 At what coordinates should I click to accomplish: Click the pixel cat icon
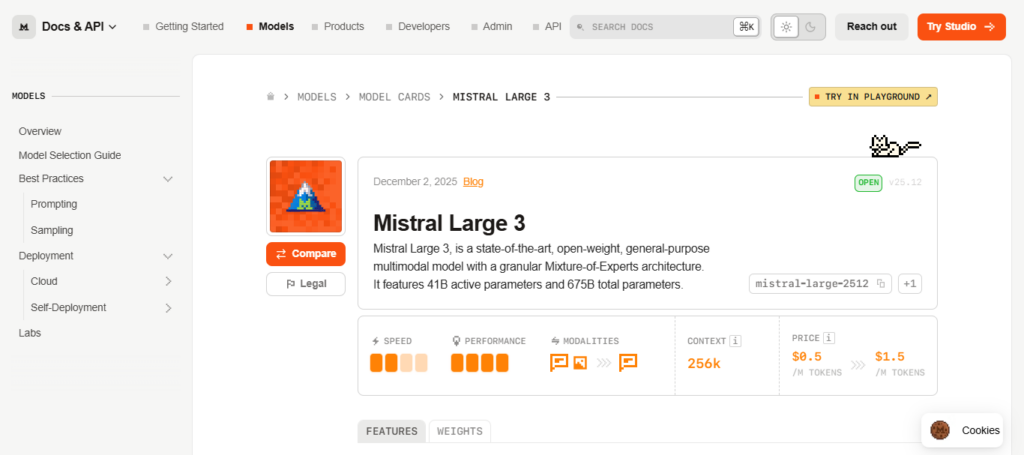point(895,146)
